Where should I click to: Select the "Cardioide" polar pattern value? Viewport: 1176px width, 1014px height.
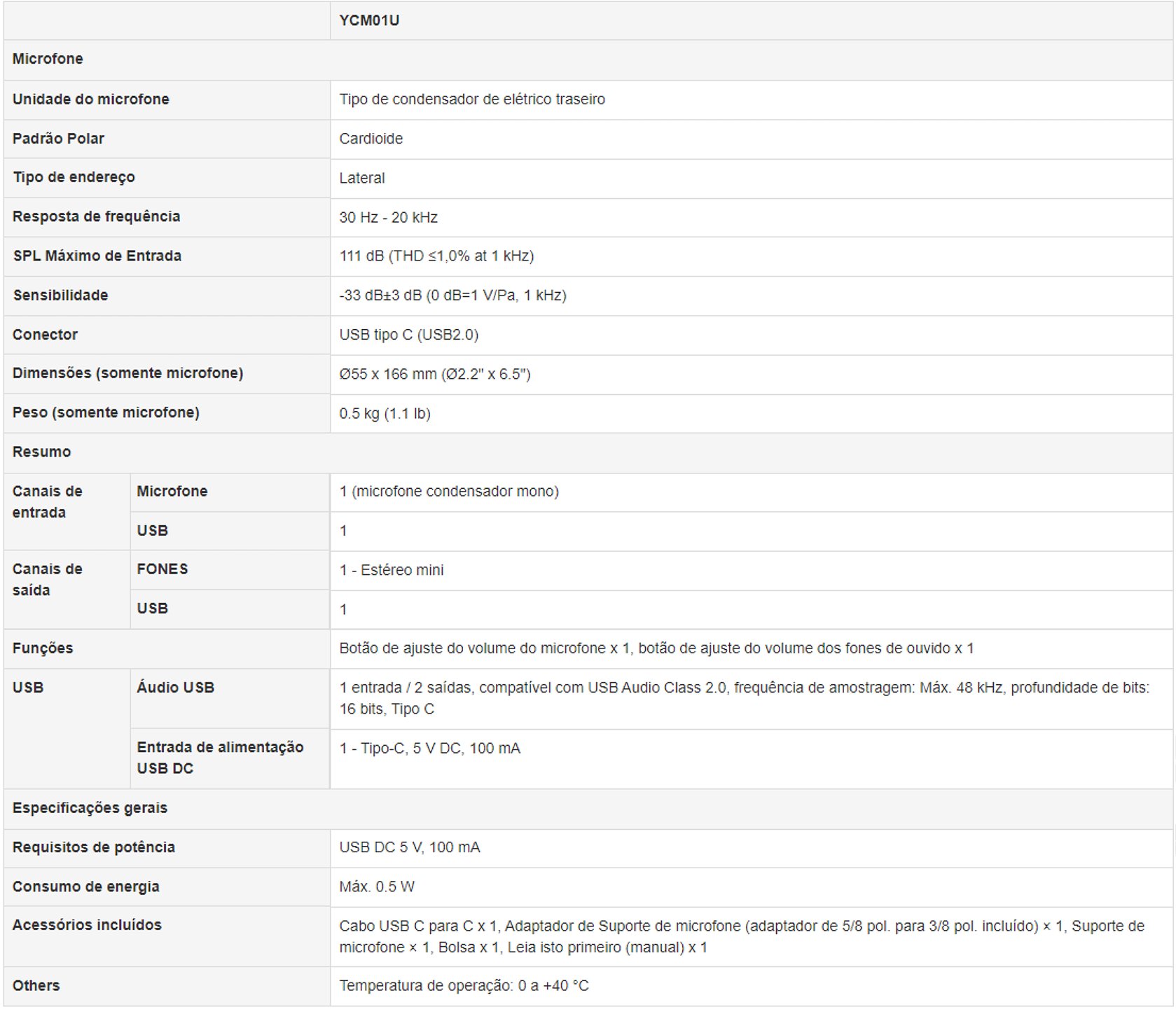click(x=371, y=139)
